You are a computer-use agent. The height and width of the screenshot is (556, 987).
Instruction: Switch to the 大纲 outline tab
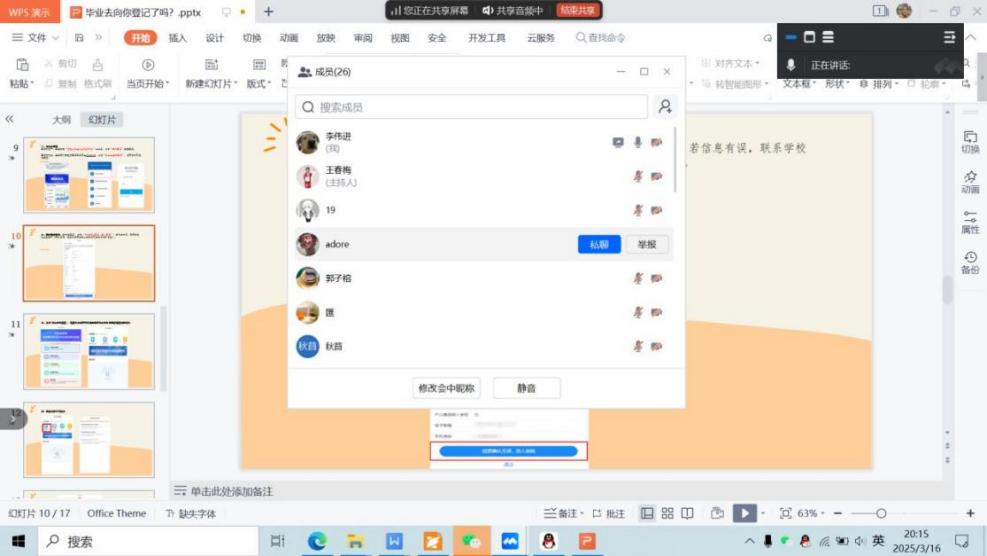61,119
